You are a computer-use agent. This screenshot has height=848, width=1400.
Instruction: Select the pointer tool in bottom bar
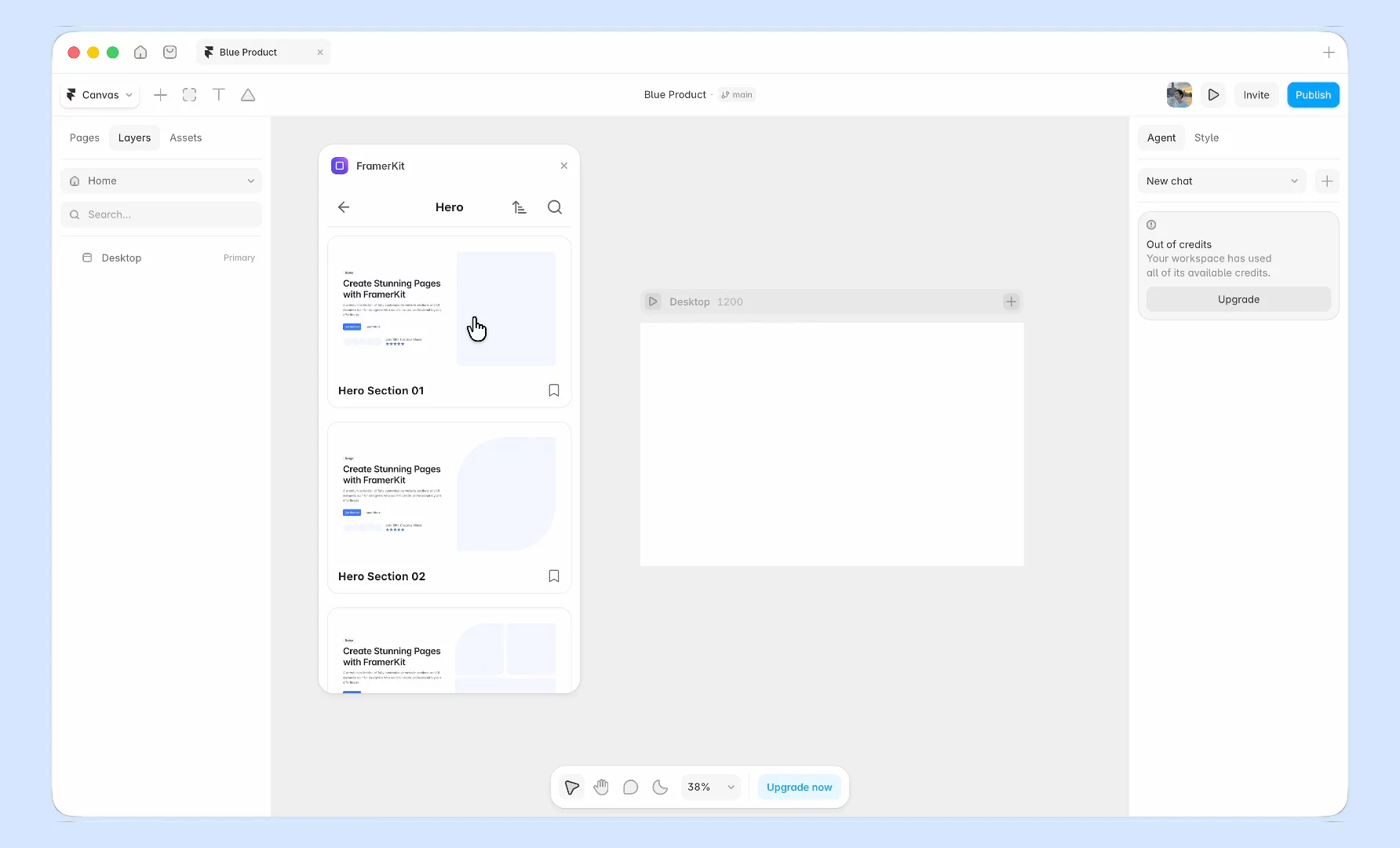(x=572, y=788)
